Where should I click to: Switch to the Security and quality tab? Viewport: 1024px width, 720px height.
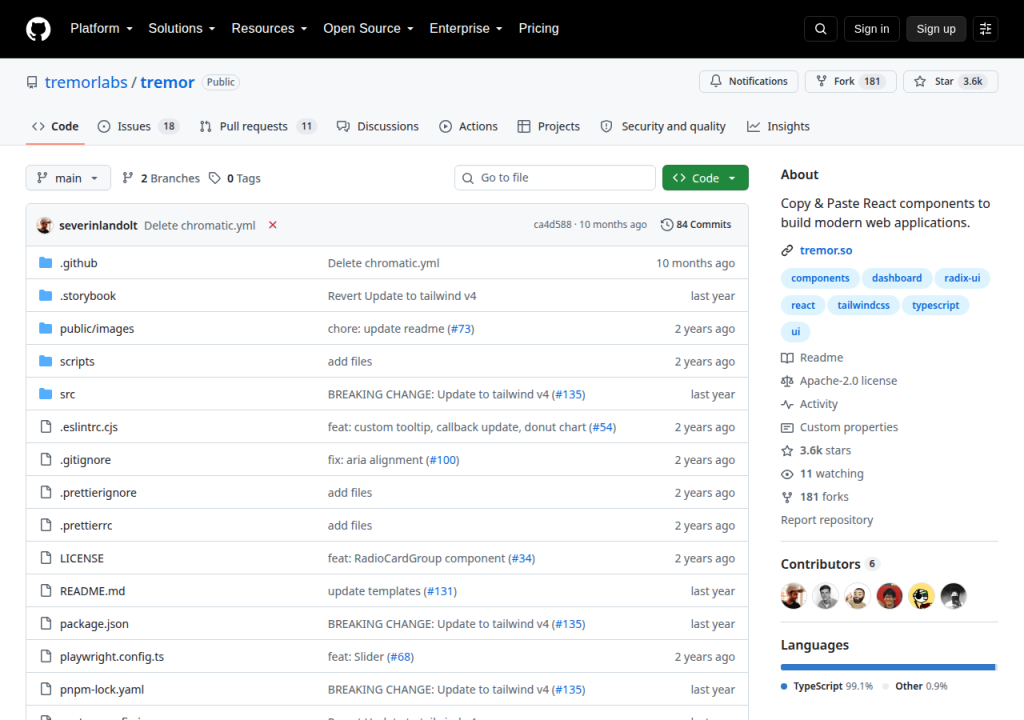(663, 126)
